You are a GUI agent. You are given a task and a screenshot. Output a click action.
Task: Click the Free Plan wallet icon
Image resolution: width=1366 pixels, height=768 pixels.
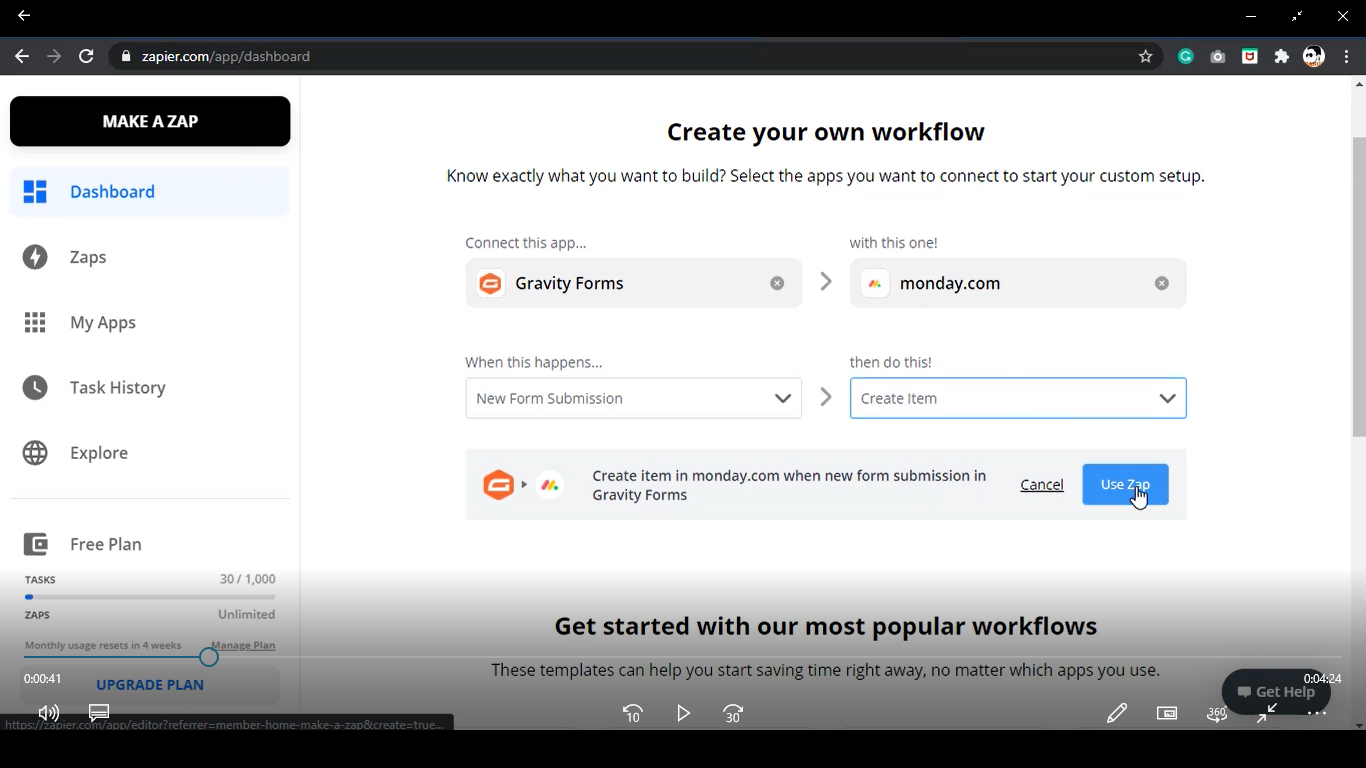[x=35, y=544]
